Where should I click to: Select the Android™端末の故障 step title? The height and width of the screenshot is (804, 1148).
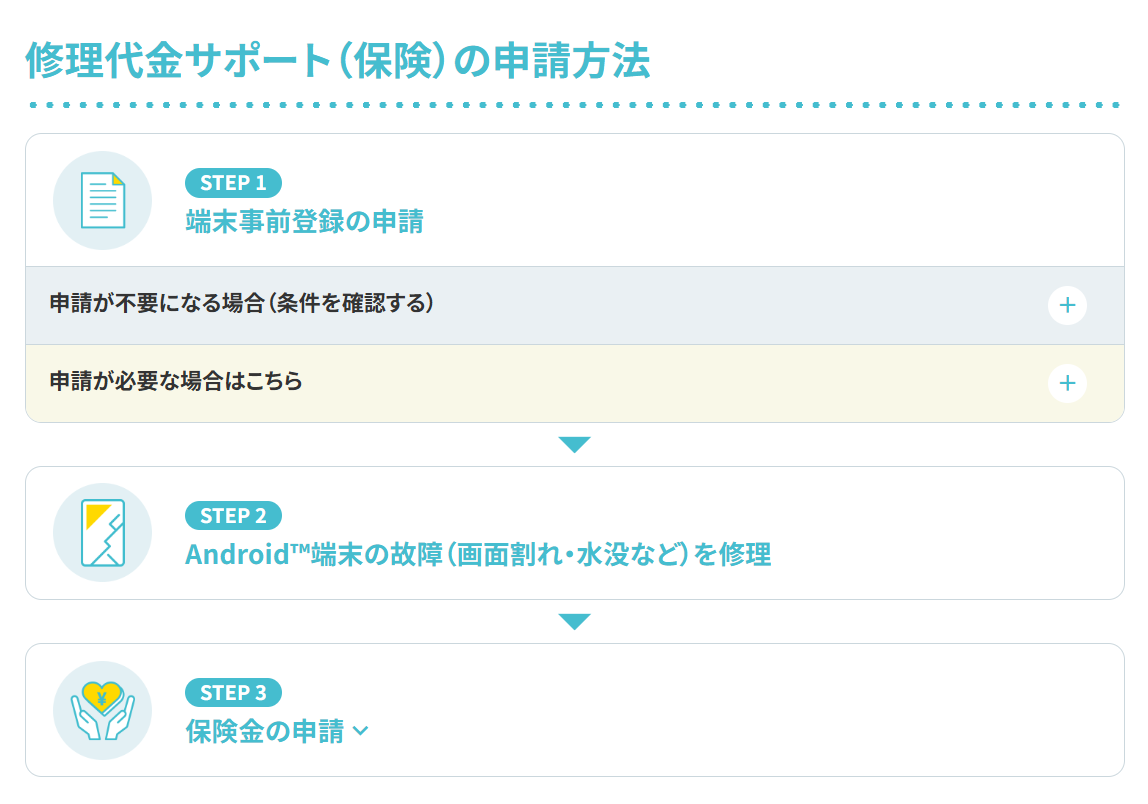click(478, 554)
